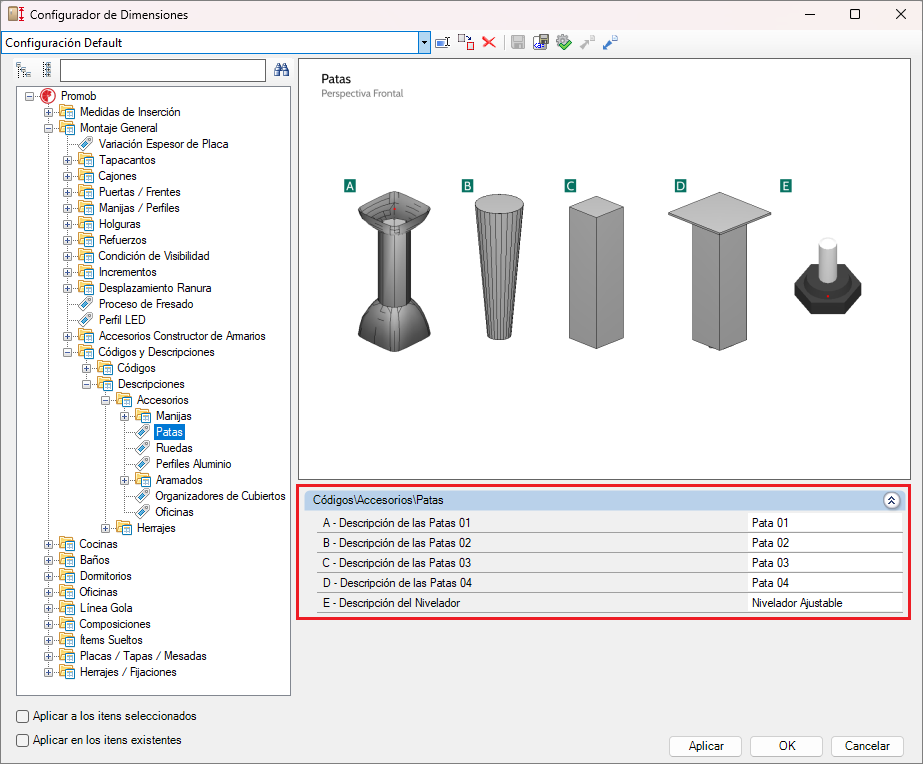Check Aplicar en los itens existentes

(x=22, y=740)
